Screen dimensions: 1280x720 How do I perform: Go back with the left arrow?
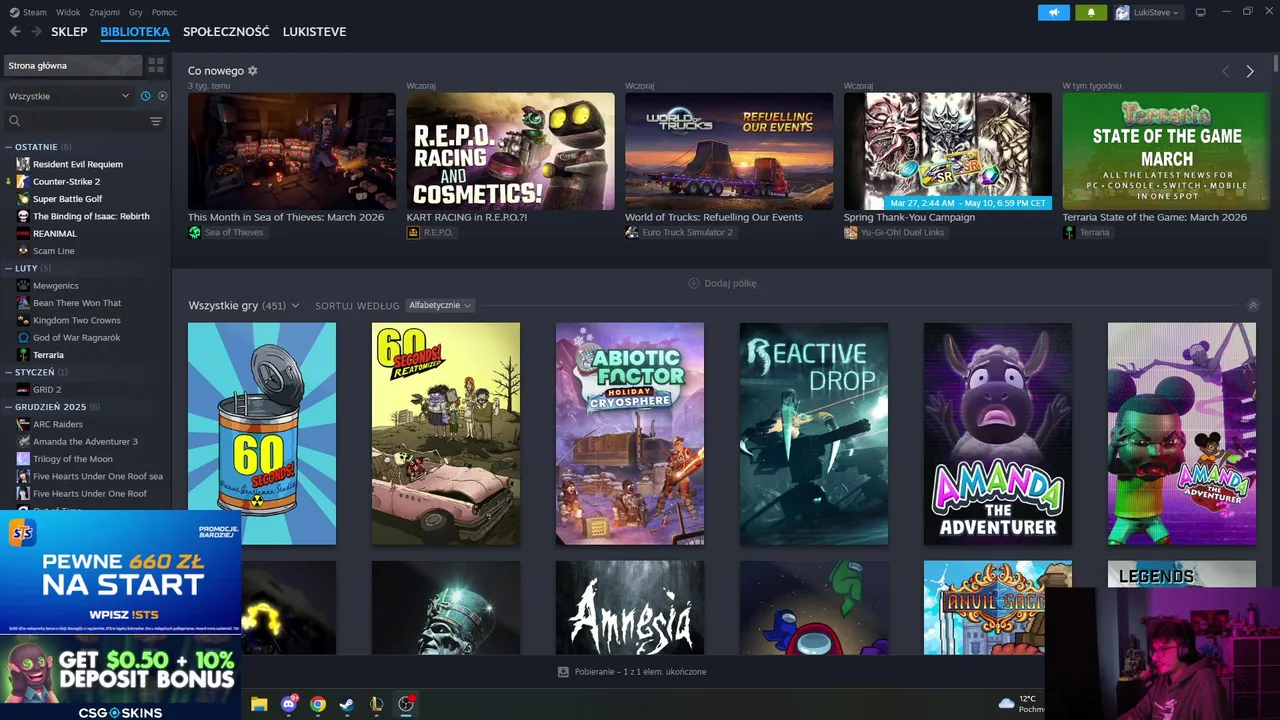15,32
